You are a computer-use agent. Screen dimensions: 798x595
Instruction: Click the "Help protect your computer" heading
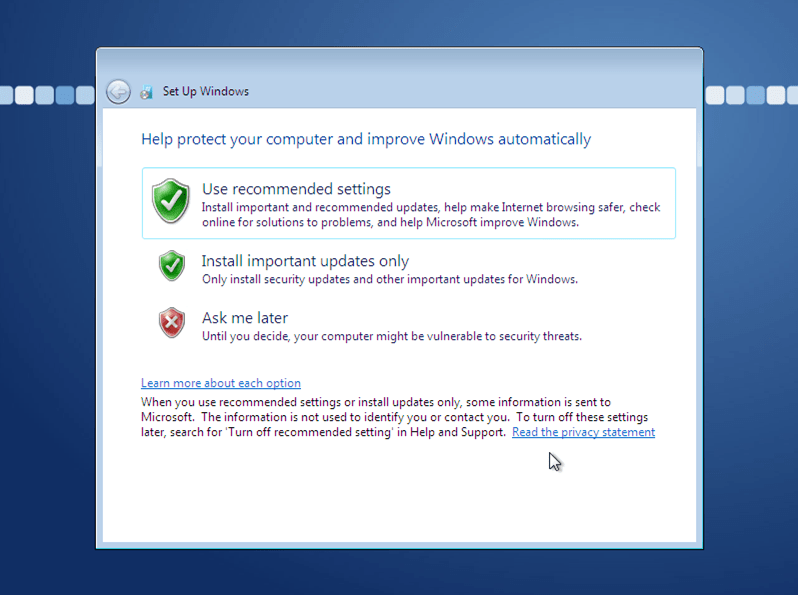click(366, 139)
